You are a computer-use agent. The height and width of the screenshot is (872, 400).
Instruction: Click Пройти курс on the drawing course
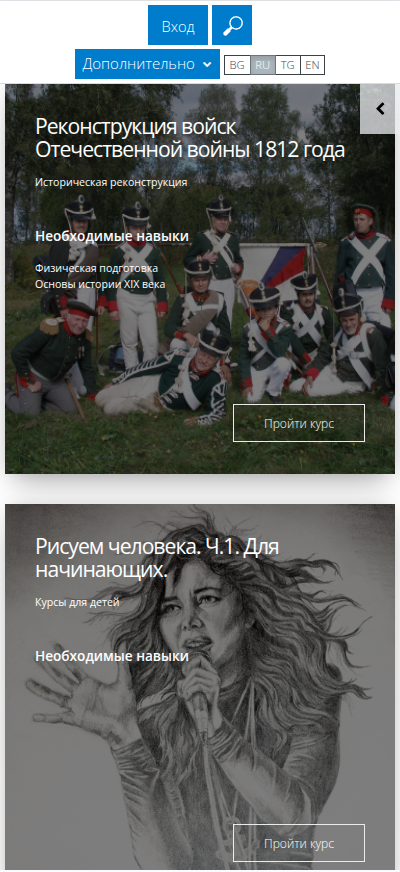(299, 843)
